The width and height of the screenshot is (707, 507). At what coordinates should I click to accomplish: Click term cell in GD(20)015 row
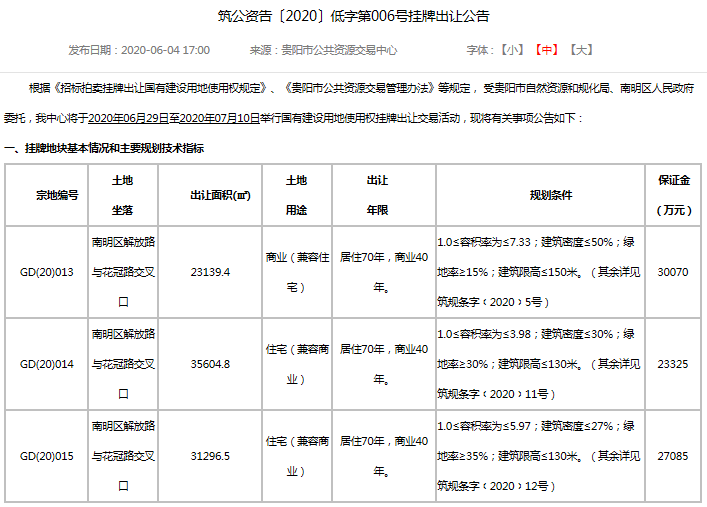(384, 456)
